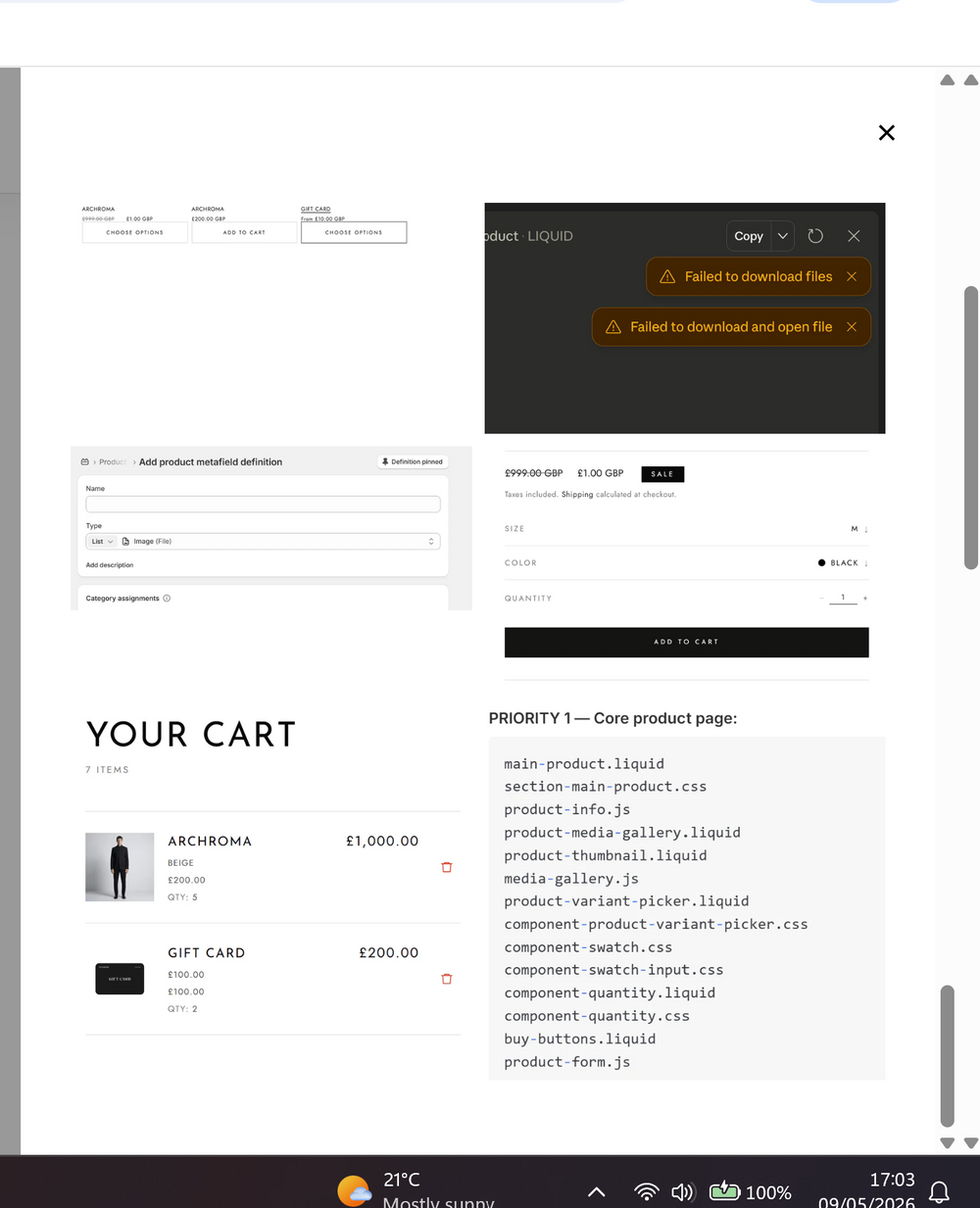Click 'component-quantity.liquid' in the file list

[610, 993]
